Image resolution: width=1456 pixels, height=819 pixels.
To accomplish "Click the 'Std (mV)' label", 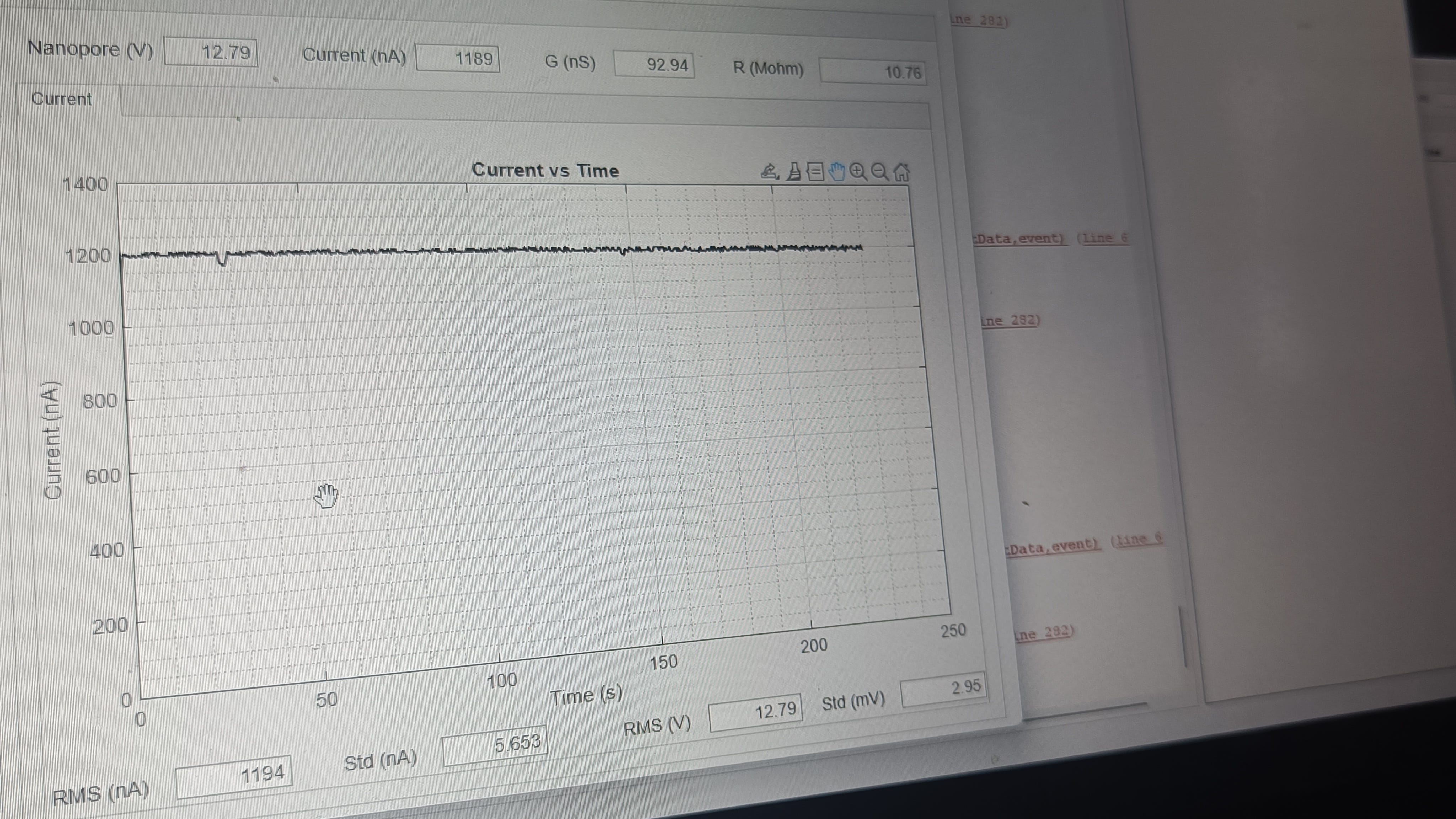I will 853,701.
